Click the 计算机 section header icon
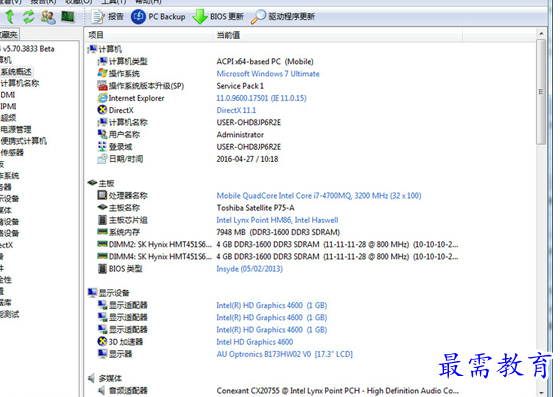Image resolution: width=560 pixels, height=397 pixels. click(92, 49)
